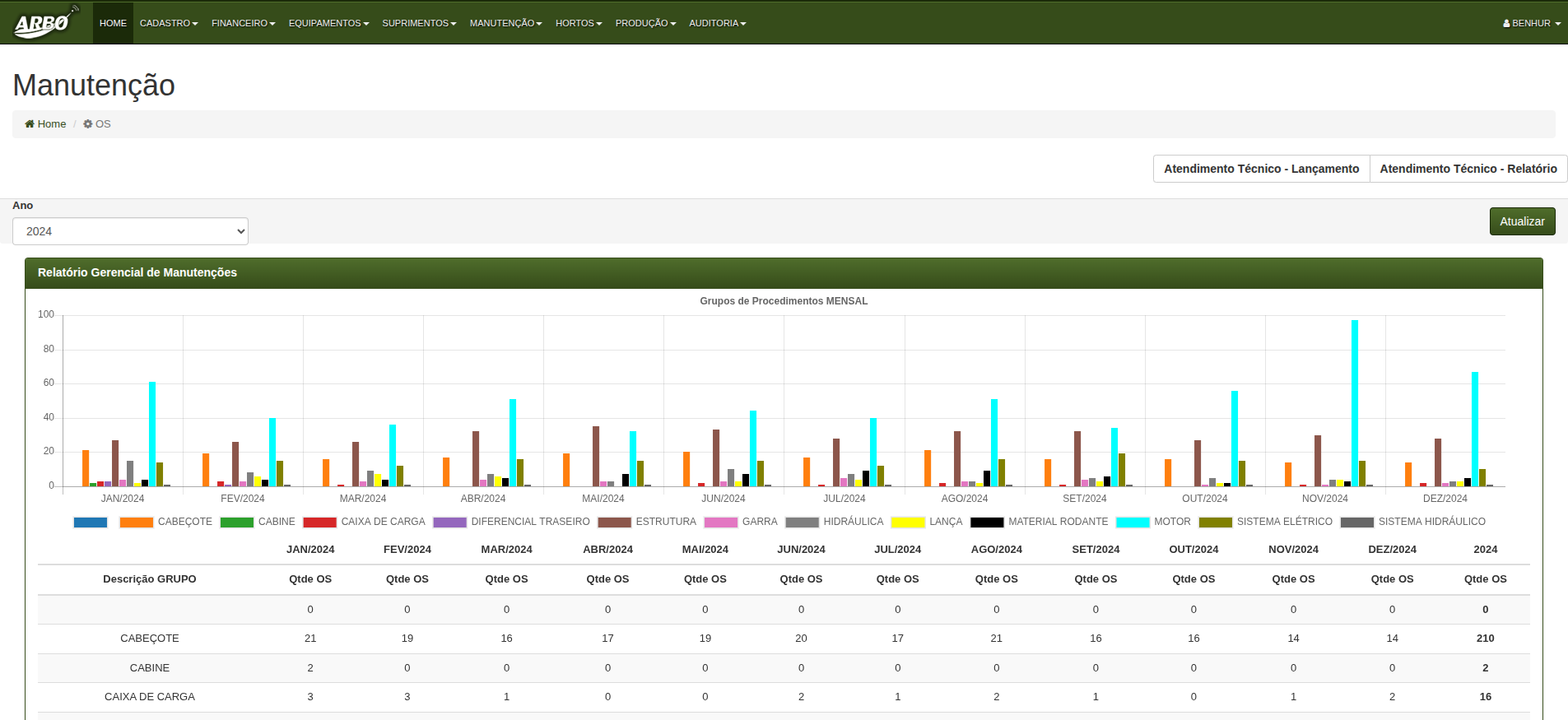Expand the CADASTRO menu

click(168, 23)
